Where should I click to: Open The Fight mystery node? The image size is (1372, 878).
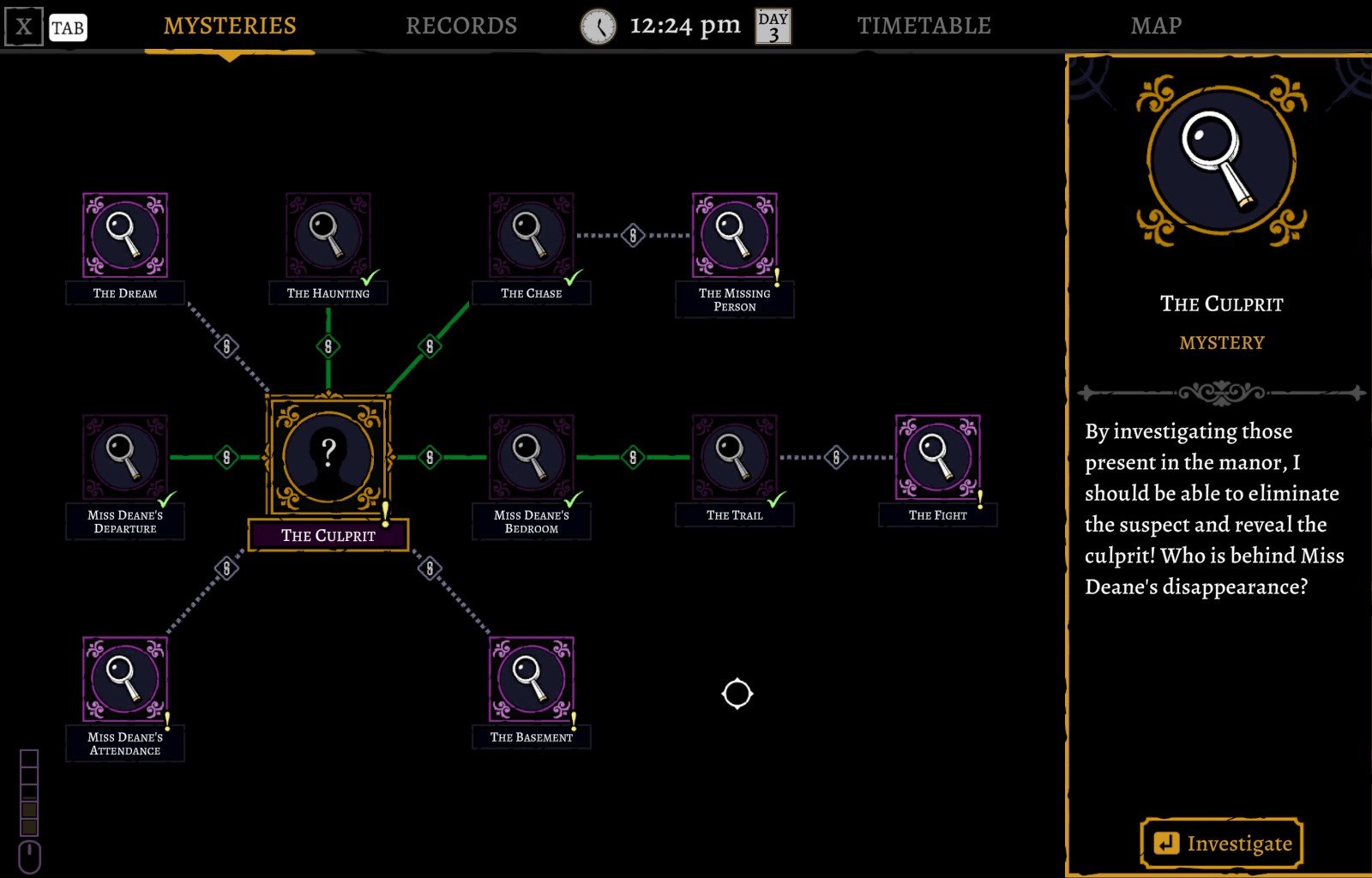coord(937,457)
